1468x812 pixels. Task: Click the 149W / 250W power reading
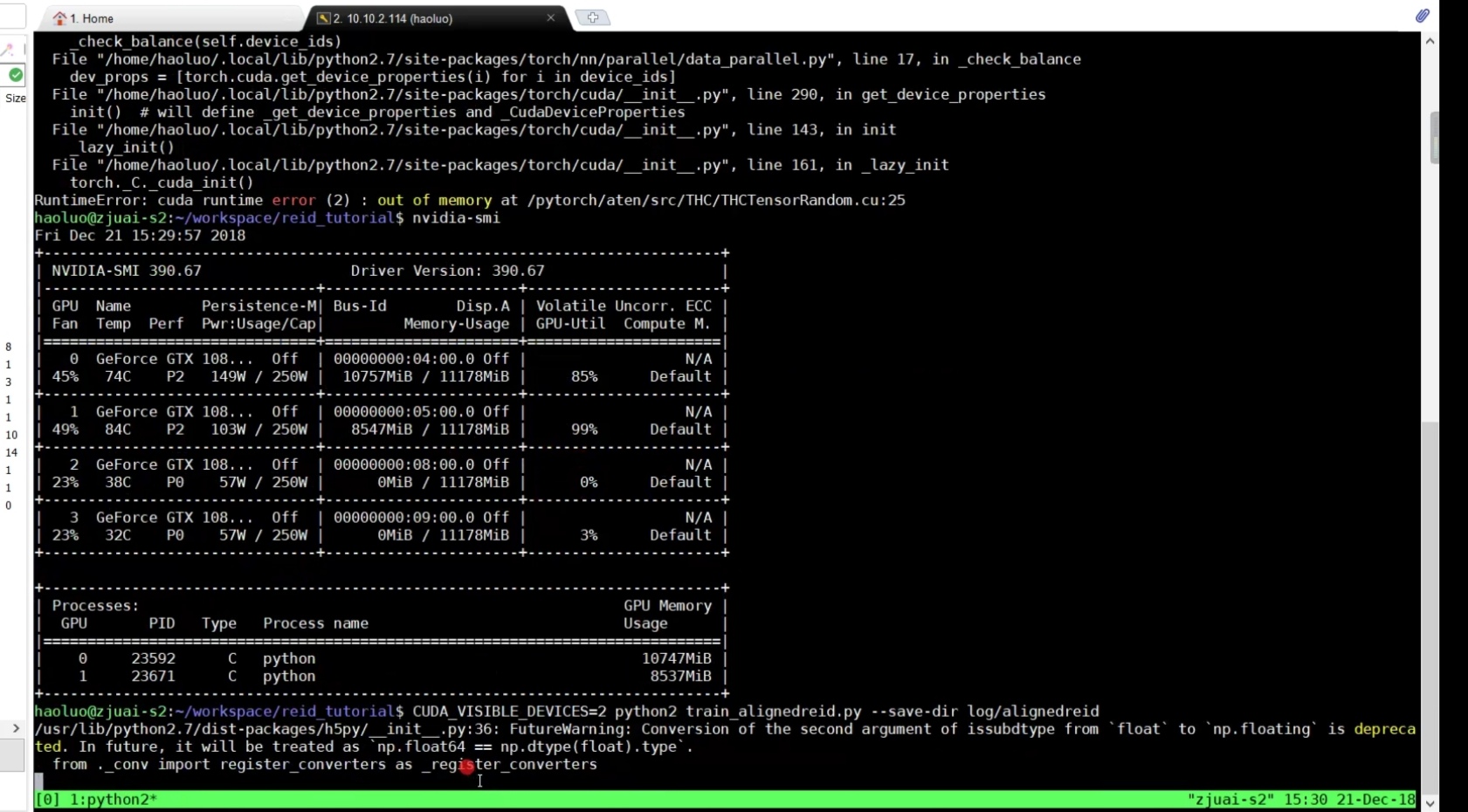[x=258, y=376]
